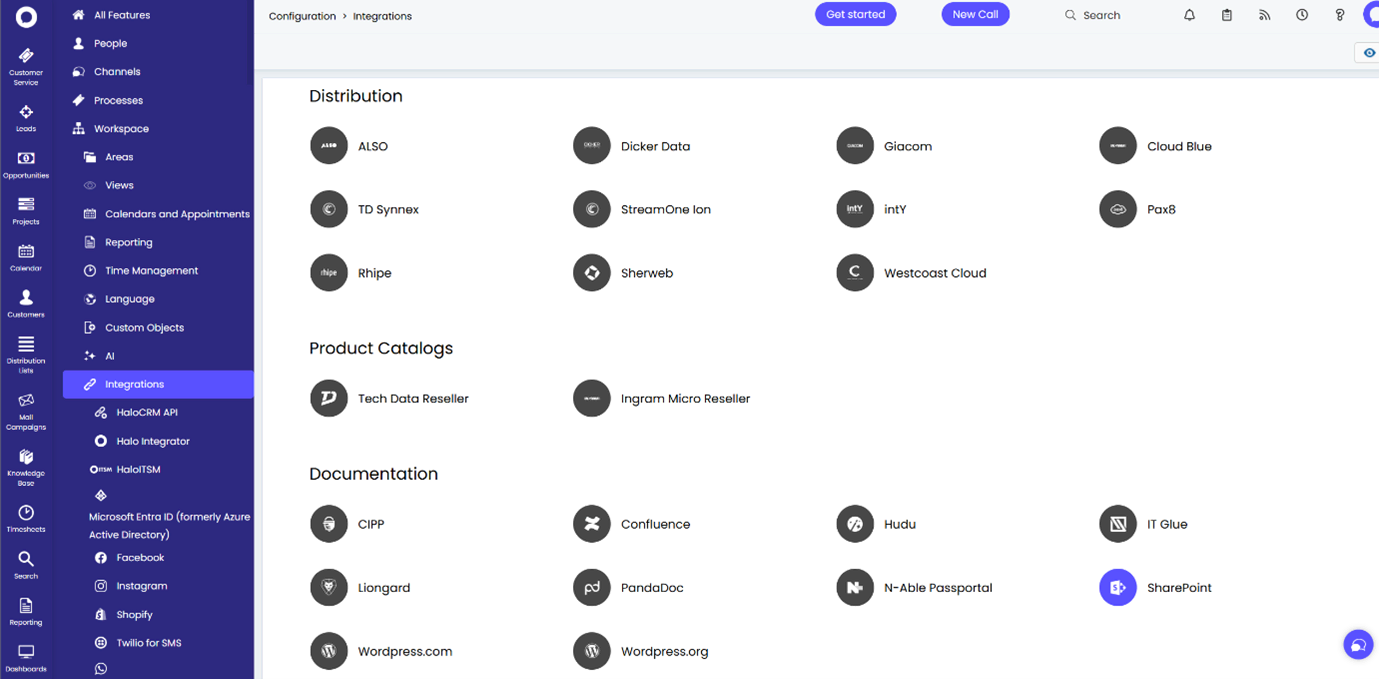Open the Pax8 distribution integration
Screen dimensions: 1379x679
pyautogui.click(x=1117, y=210)
